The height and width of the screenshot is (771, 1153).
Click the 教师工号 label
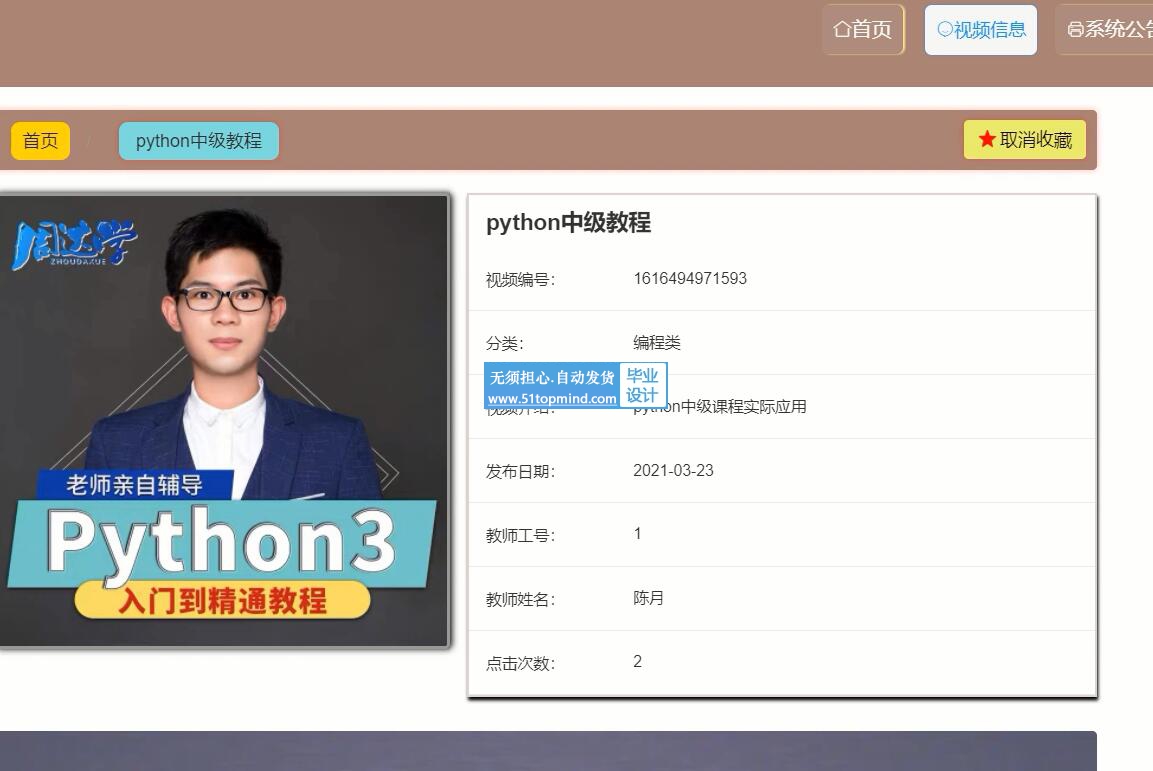pyautogui.click(x=520, y=535)
